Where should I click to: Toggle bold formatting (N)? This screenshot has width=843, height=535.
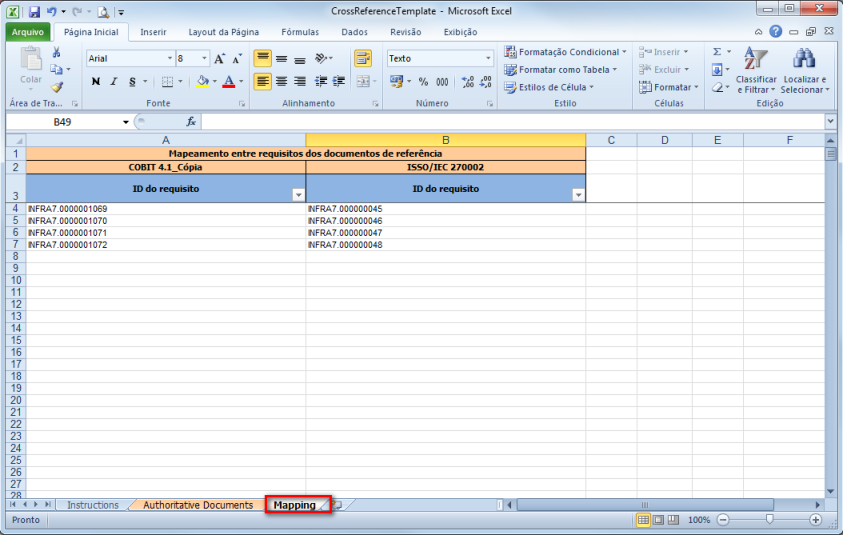pyautogui.click(x=96, y=82)
